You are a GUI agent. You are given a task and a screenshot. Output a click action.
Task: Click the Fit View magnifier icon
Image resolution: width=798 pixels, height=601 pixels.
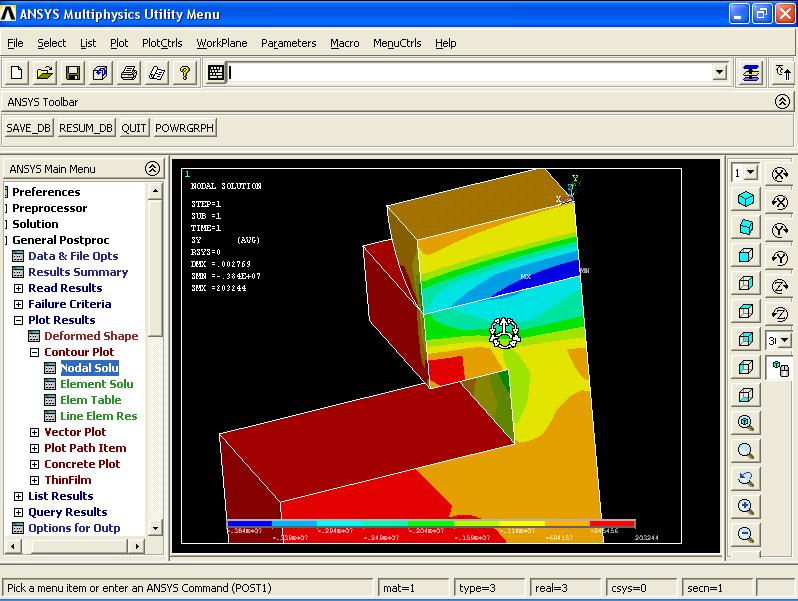coord(746,422)
